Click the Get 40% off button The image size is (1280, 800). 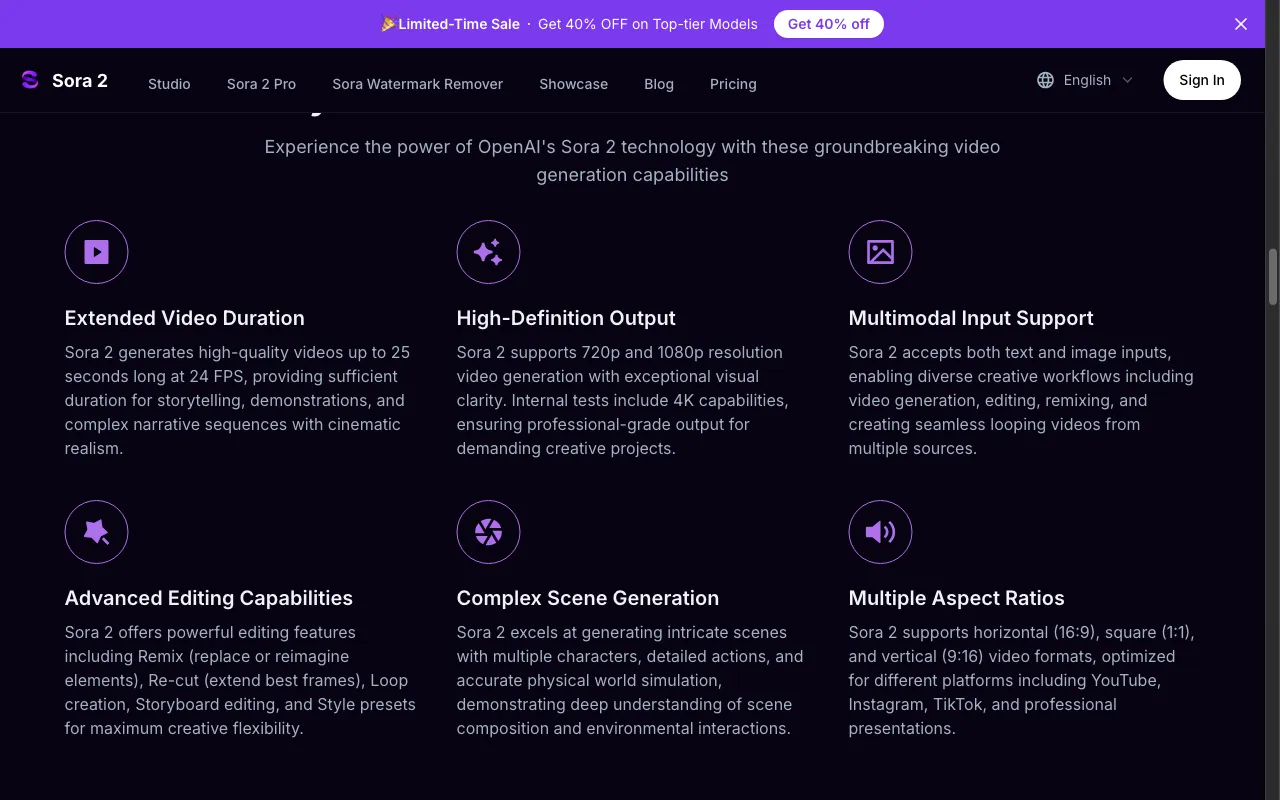click(829, 24)
